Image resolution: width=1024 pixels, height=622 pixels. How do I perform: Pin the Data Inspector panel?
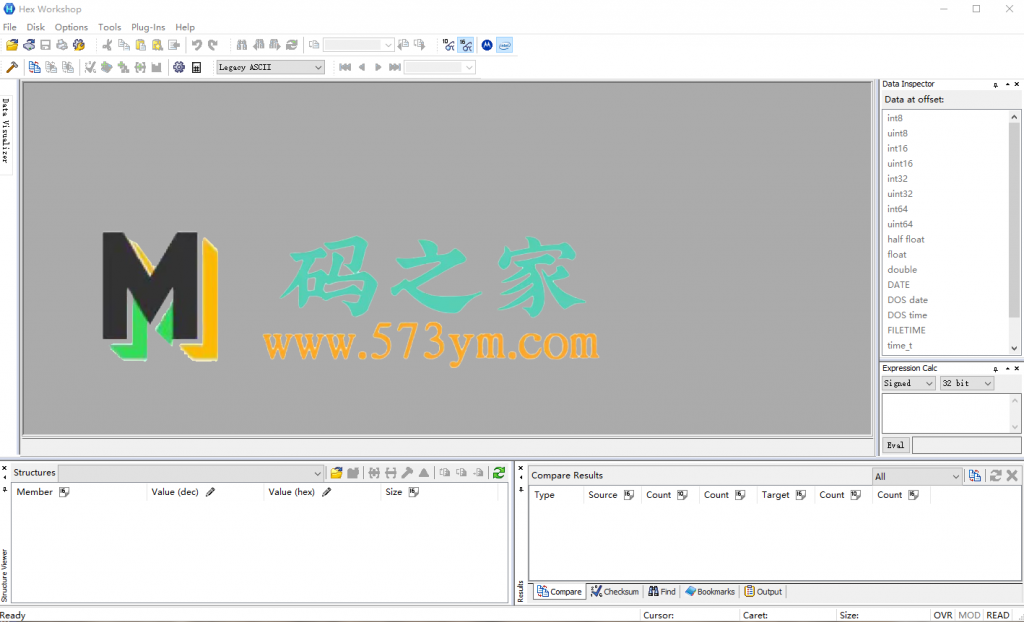coord(996,84)
